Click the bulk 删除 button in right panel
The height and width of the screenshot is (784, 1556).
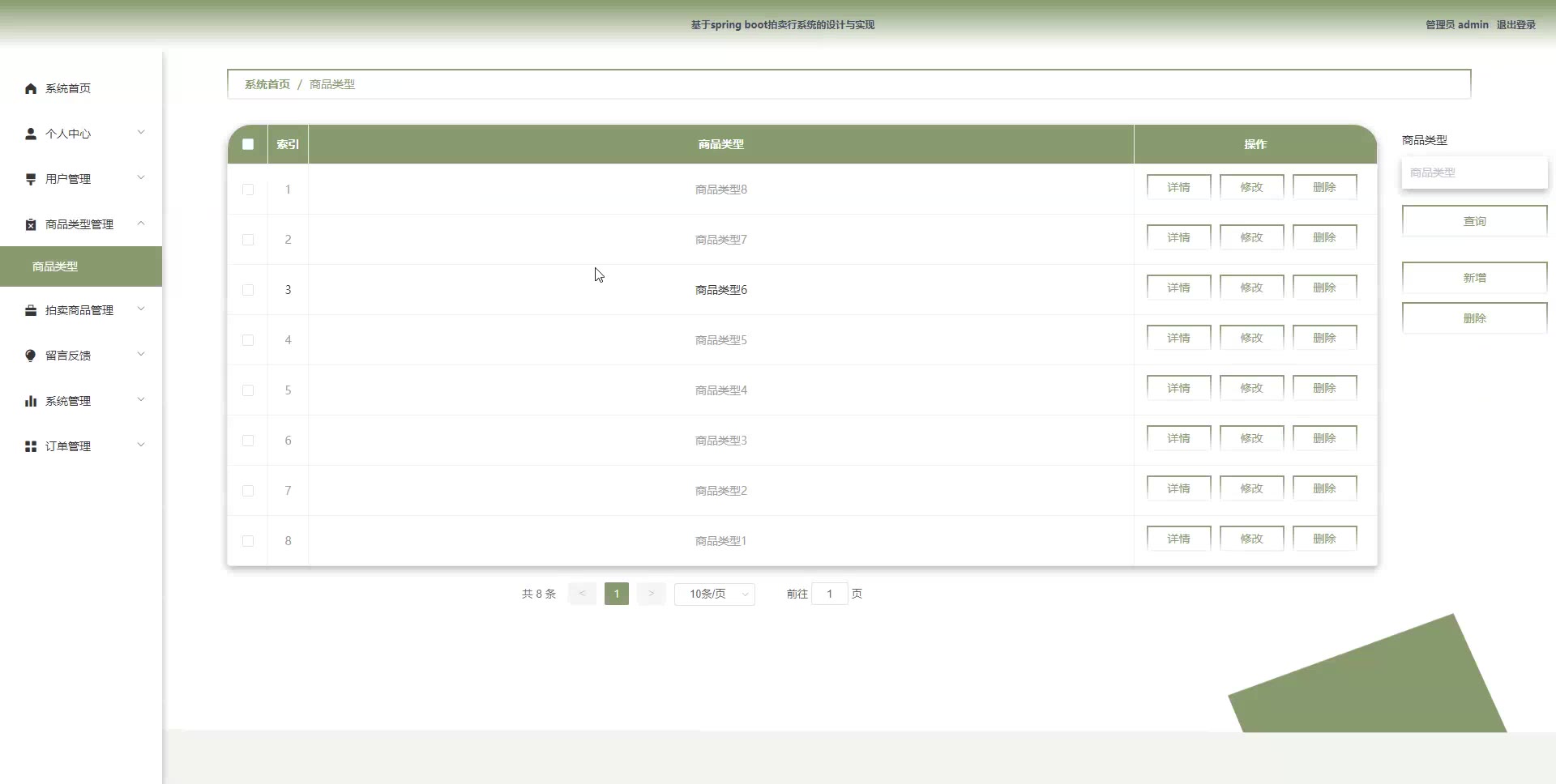coord(1474,318)
